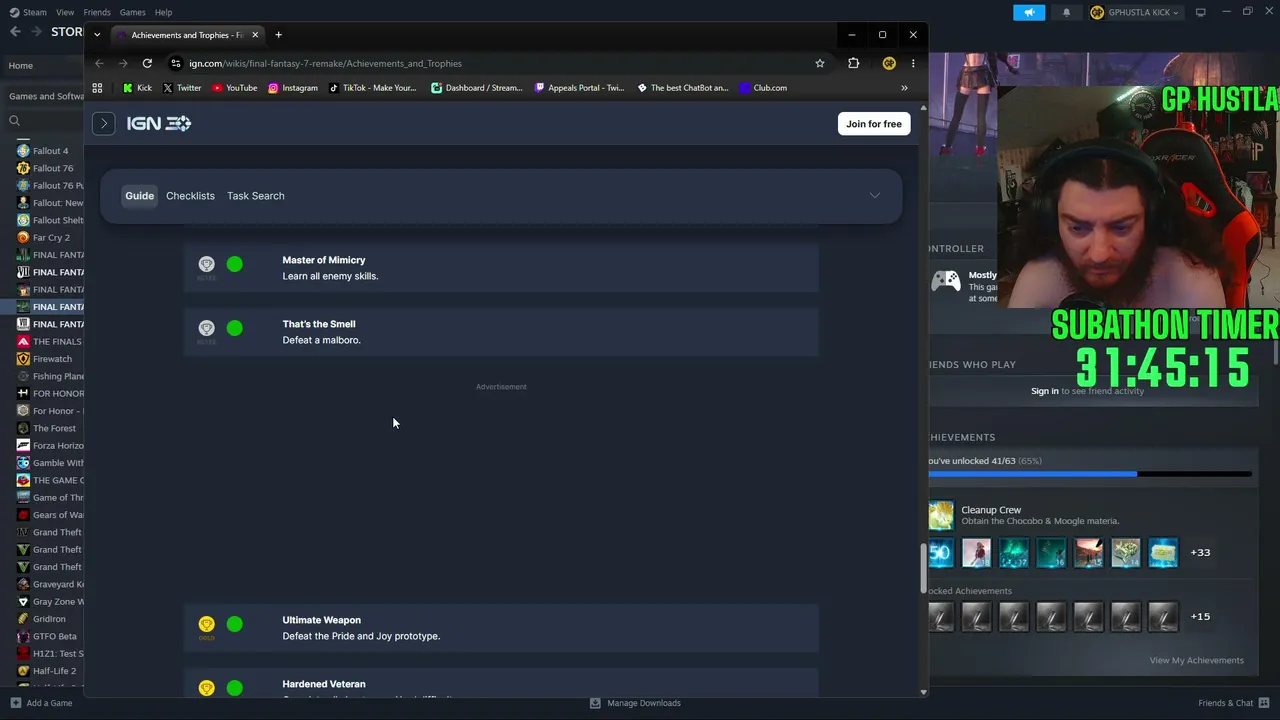Viewport: 1280px width, 720px height.
Task: Open the Instagram bookmark
Action: 292,88
